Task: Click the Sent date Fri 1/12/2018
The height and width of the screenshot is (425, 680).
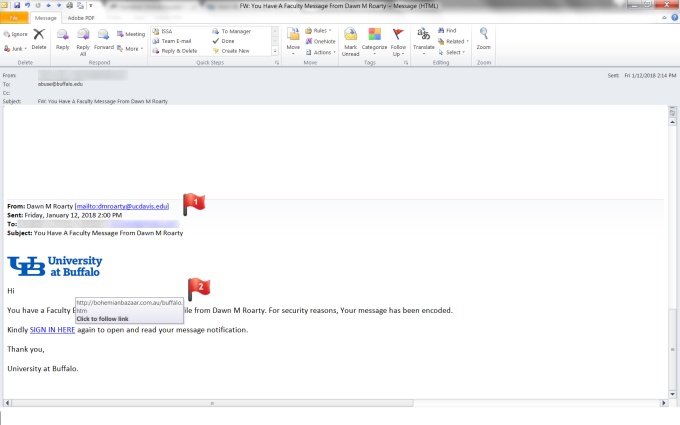Action: pos(650,75)
